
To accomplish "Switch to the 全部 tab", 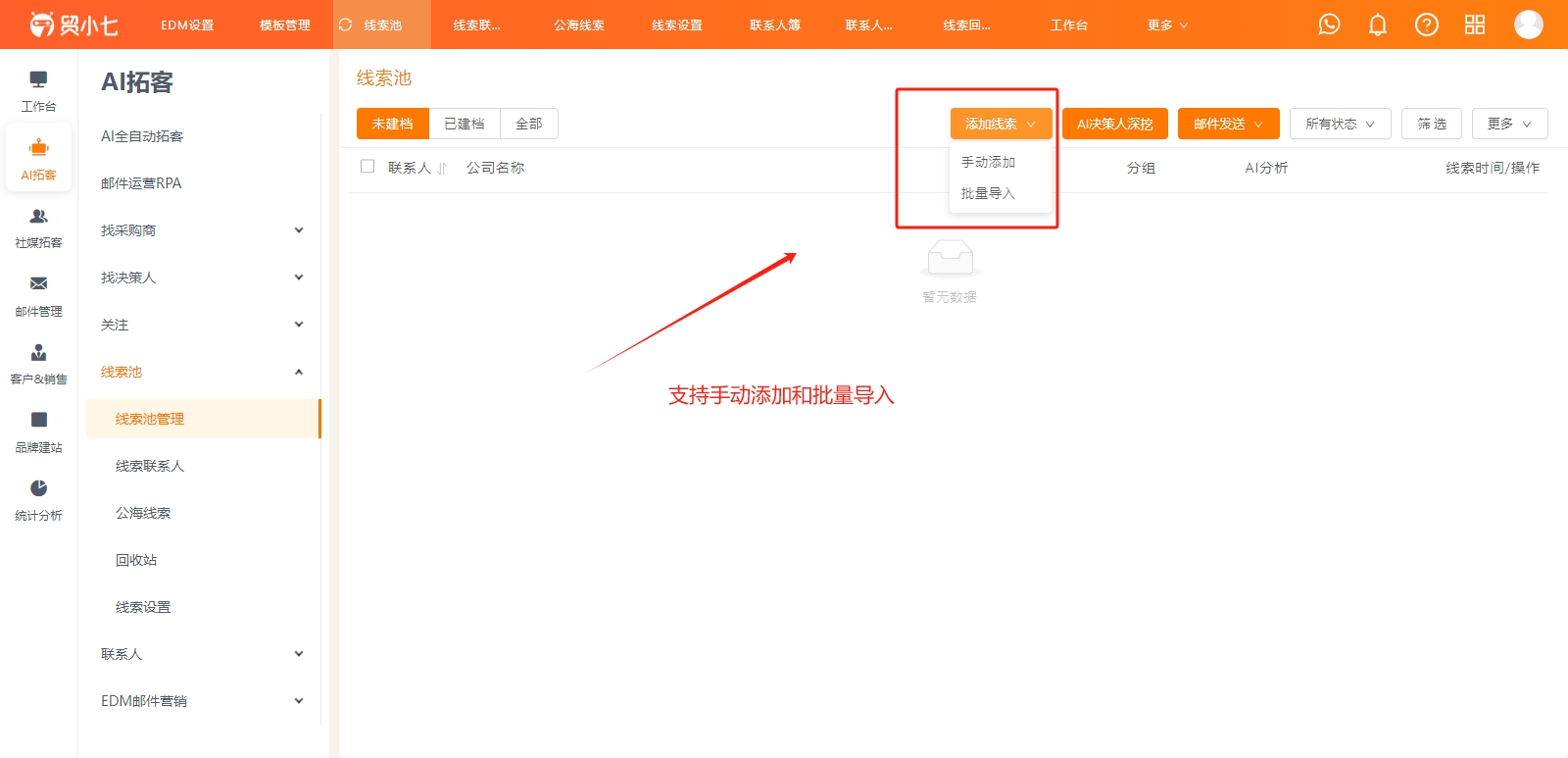I will click(x=529, y=124).
